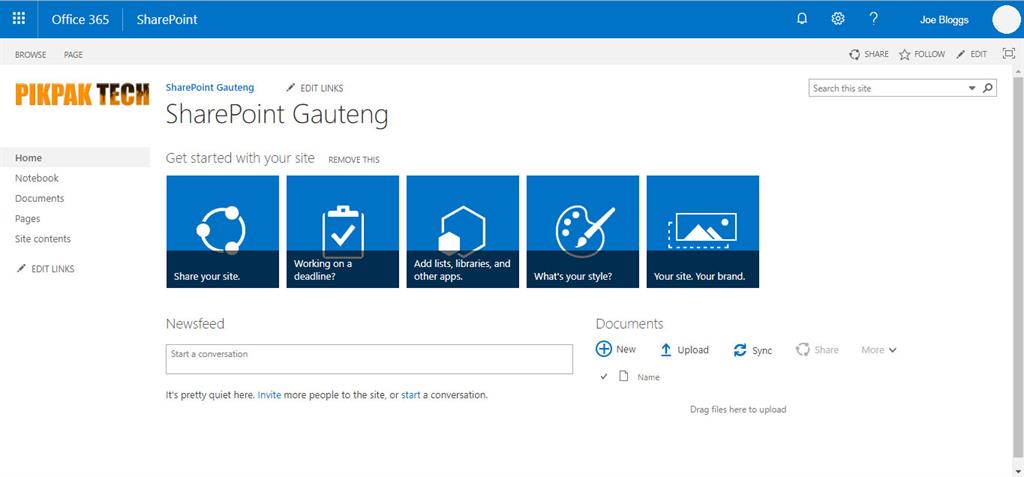Follow this site using the star icon
This screenshot has height=477, width=1024.
point(905,54)
